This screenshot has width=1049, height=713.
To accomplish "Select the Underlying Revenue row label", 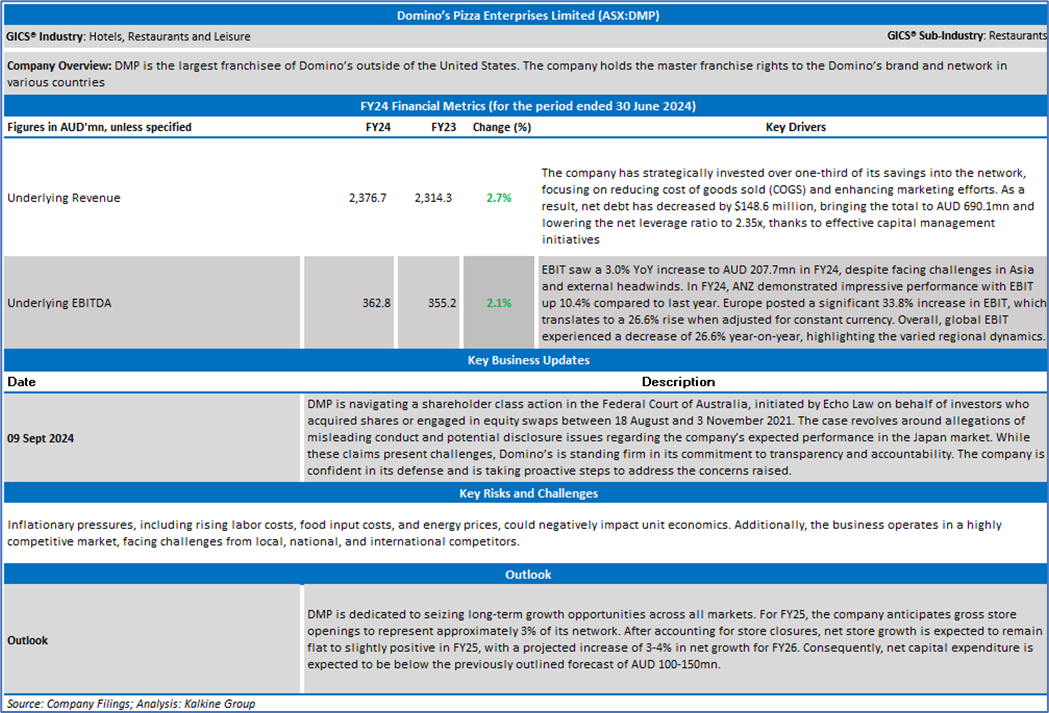I will pyautogui.click(x=64, y=198).
